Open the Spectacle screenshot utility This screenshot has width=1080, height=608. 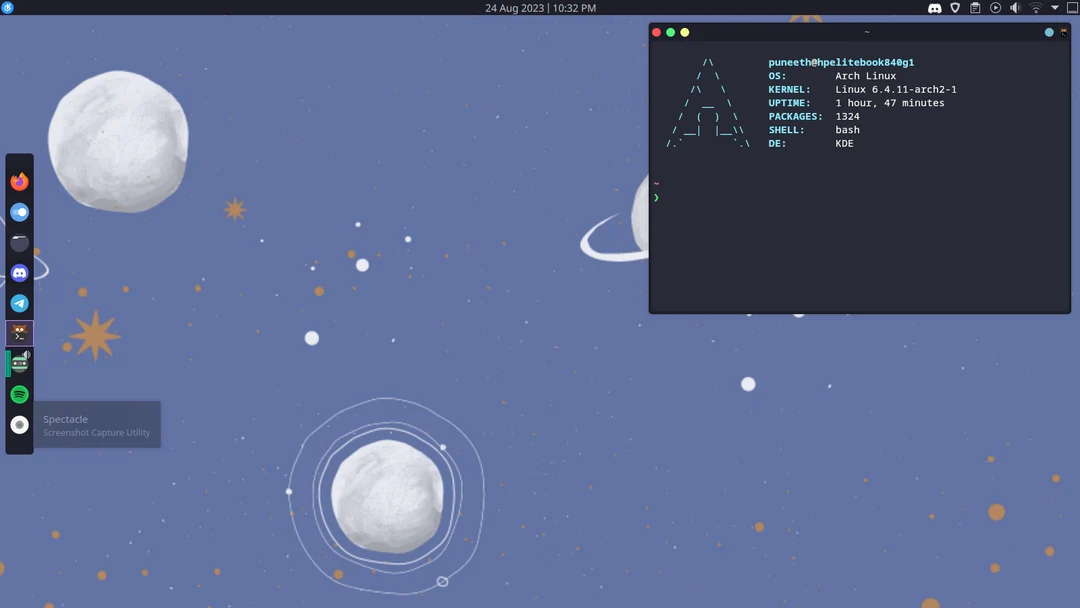[x=19, y=424]
